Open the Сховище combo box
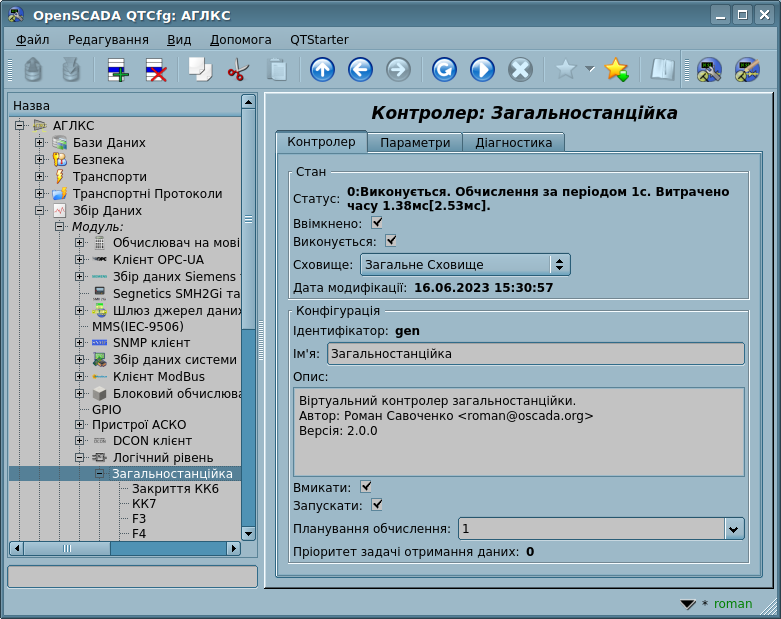The height and width of the screenshot is (619, 781). pyautogui.click(x=464, y=265)
